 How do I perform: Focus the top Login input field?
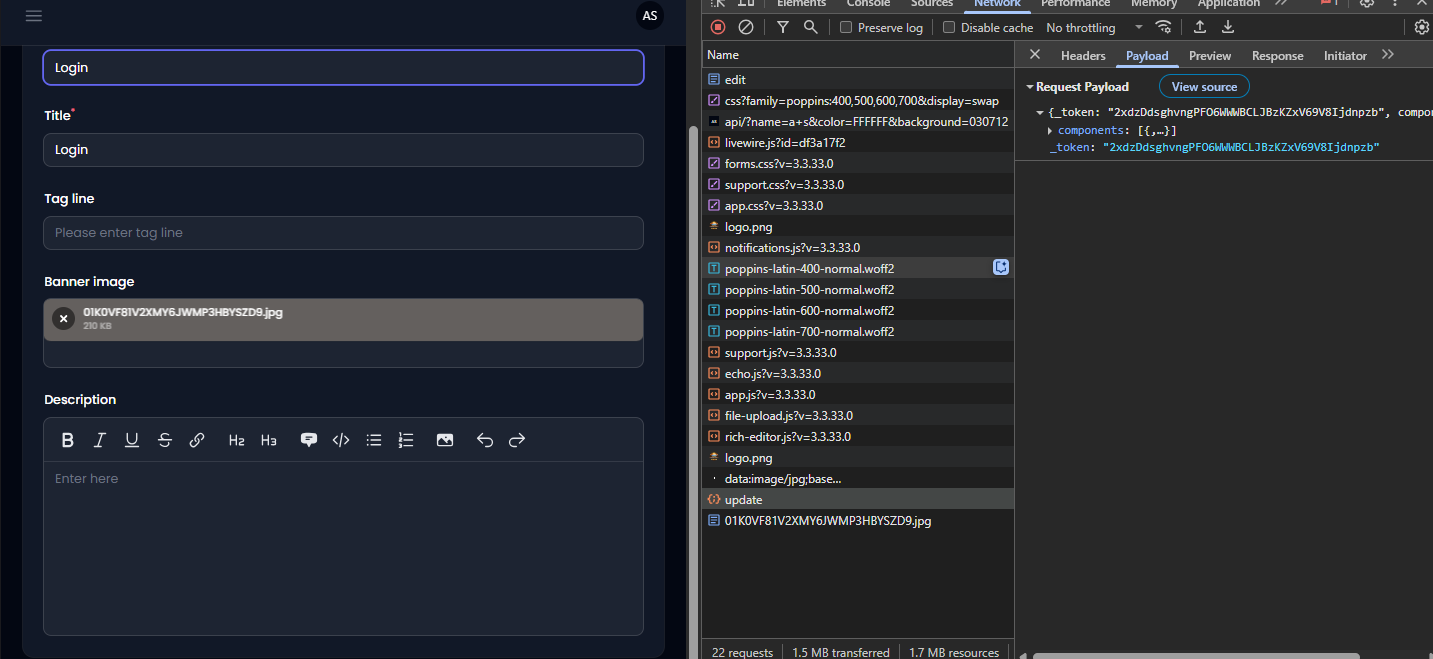[343, 68]
